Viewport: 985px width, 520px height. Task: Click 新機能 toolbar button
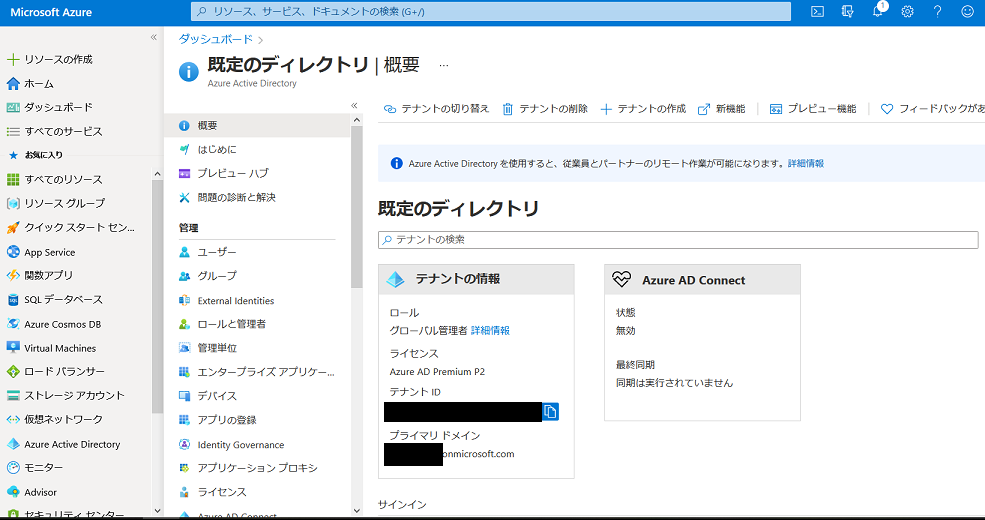coord(722,109)
